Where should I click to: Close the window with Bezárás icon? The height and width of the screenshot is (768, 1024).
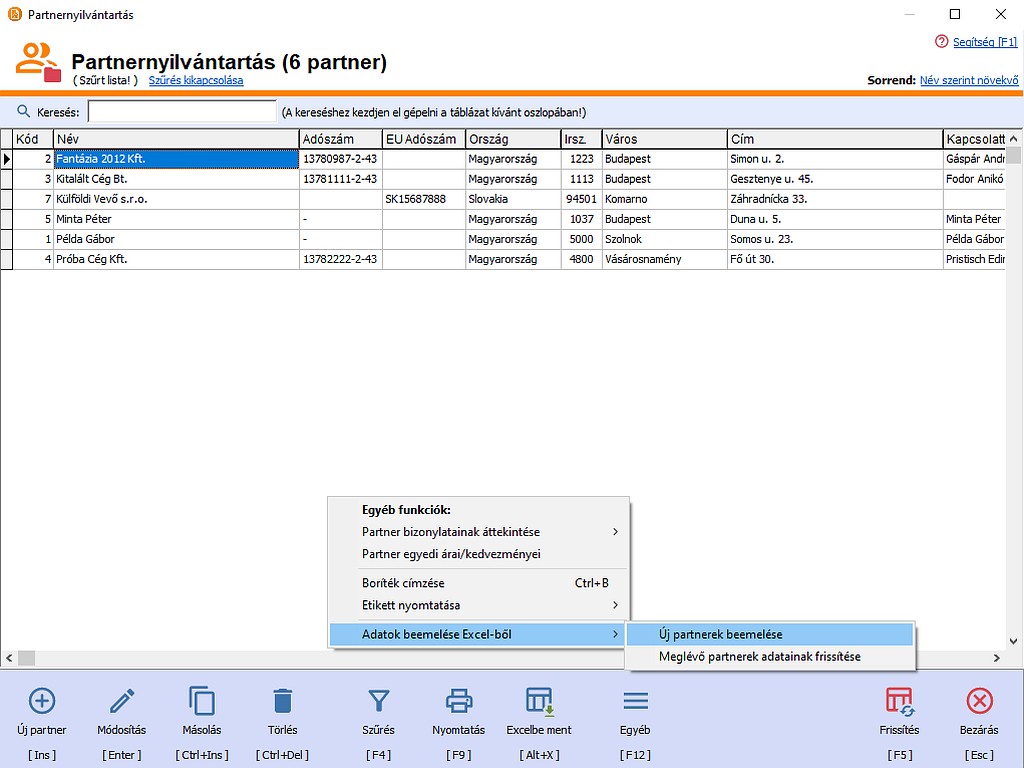[x=979, y=700]
